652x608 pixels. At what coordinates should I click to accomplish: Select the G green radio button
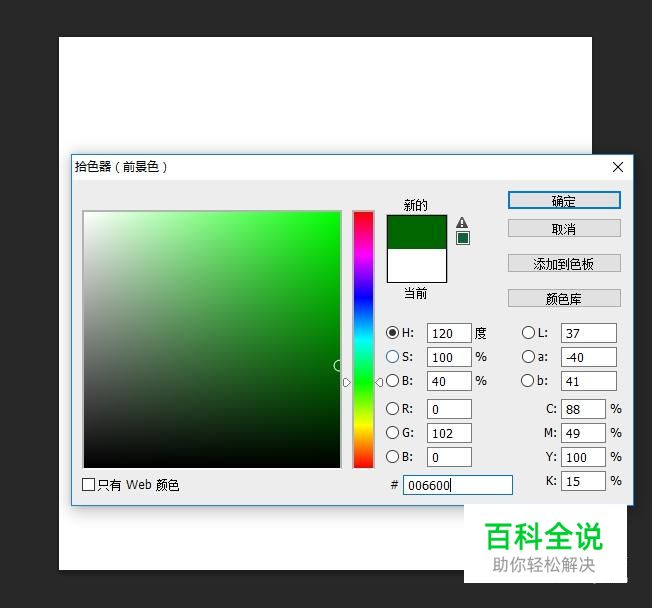pos(392,433)
